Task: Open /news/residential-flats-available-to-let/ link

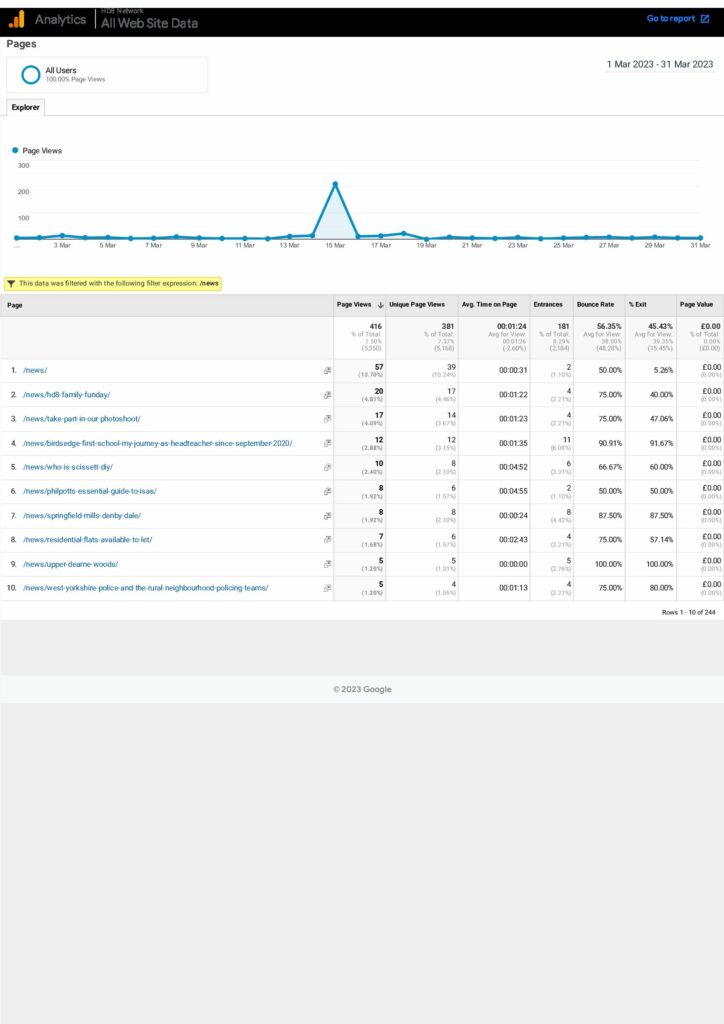Action: tap(87, 540)
